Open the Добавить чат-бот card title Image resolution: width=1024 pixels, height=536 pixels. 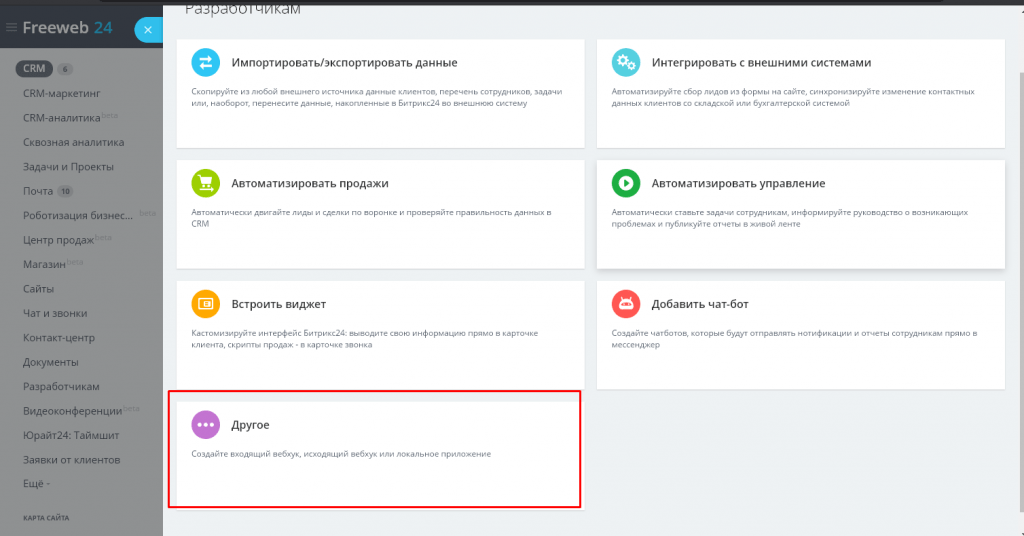(x=700, y=304)
